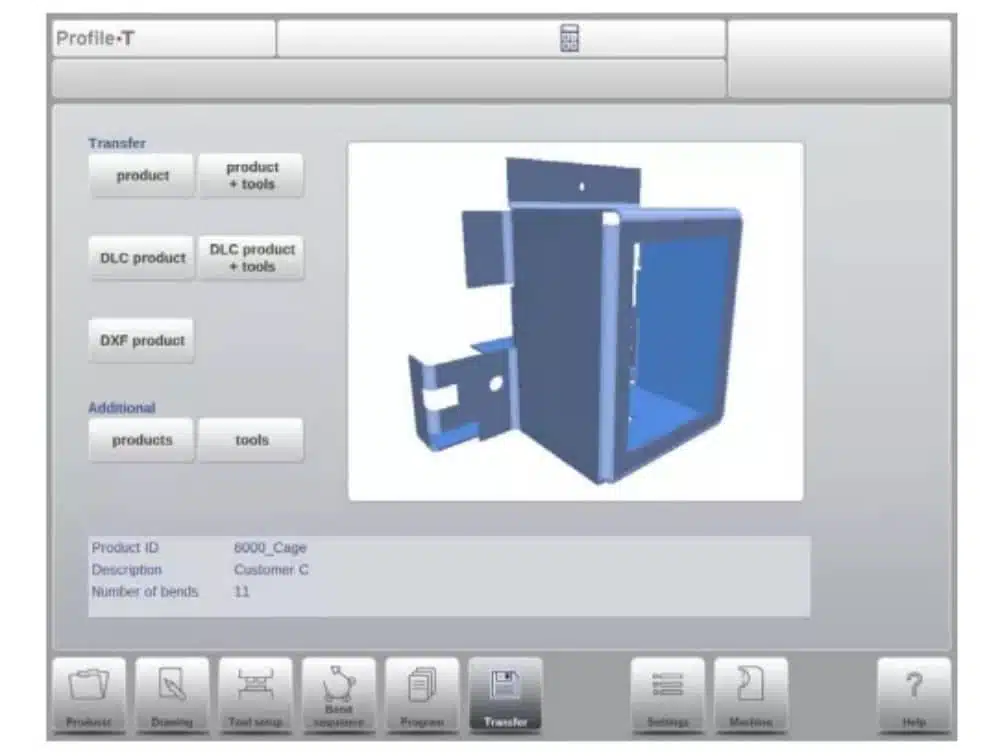This screenshot has width=1000, height=756.
Task: Open the Bend sequence screen
Action: coord(339,696)
